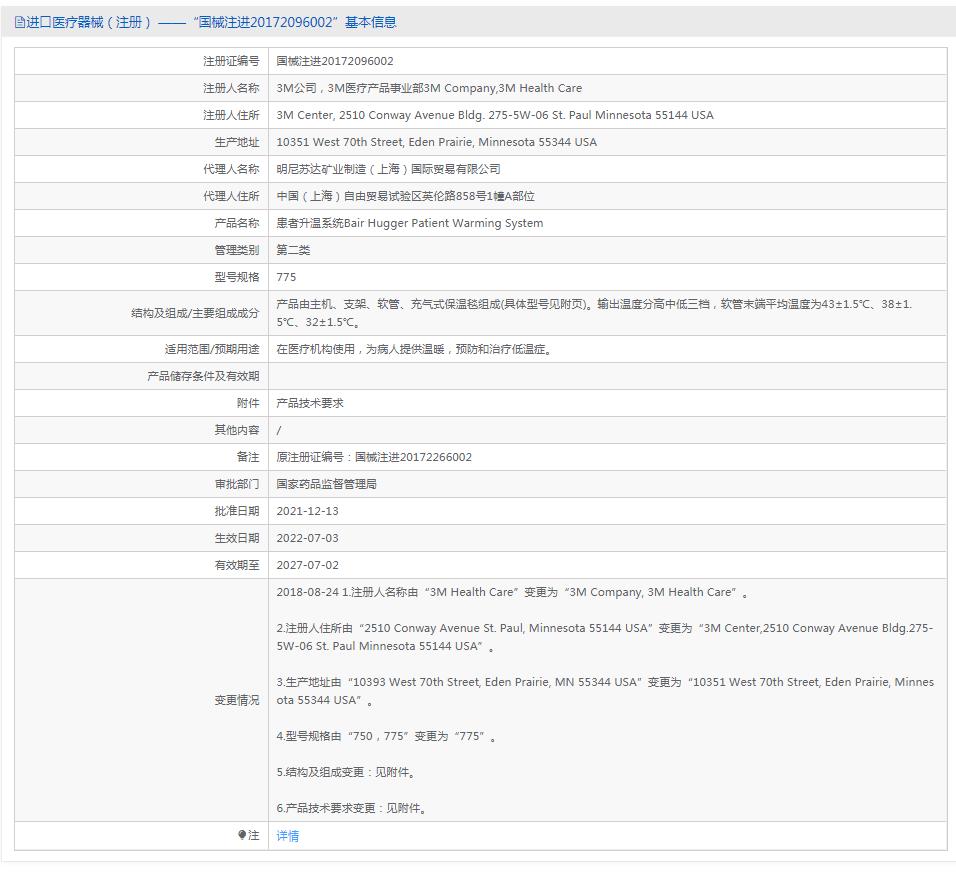Click the agent address 中国（上海）自由贸易试验区英伦路858号

click(405, 196)
